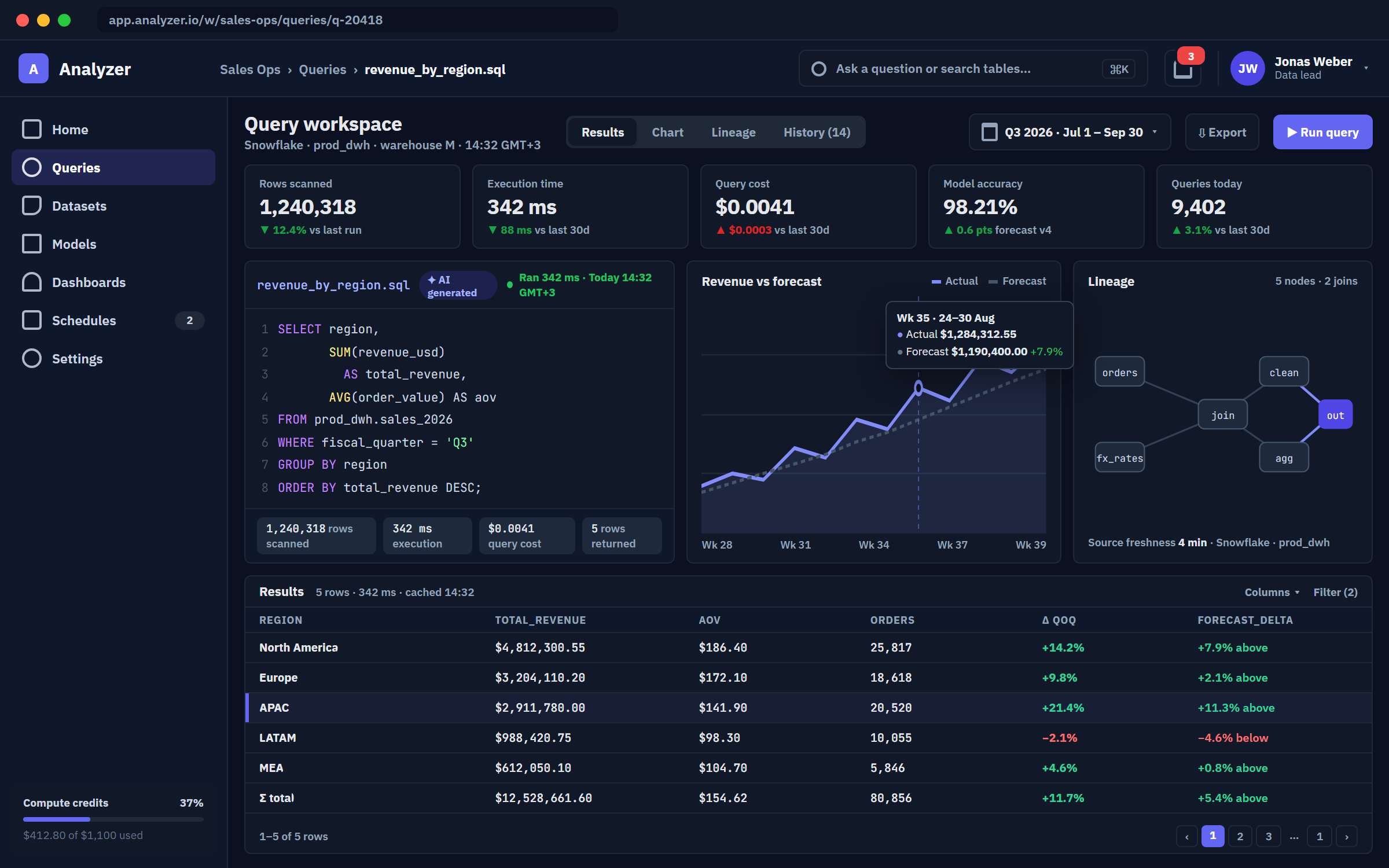Open the notifications inbox icon
The image size is (1389, 868).
click(x=1182, y=69)
